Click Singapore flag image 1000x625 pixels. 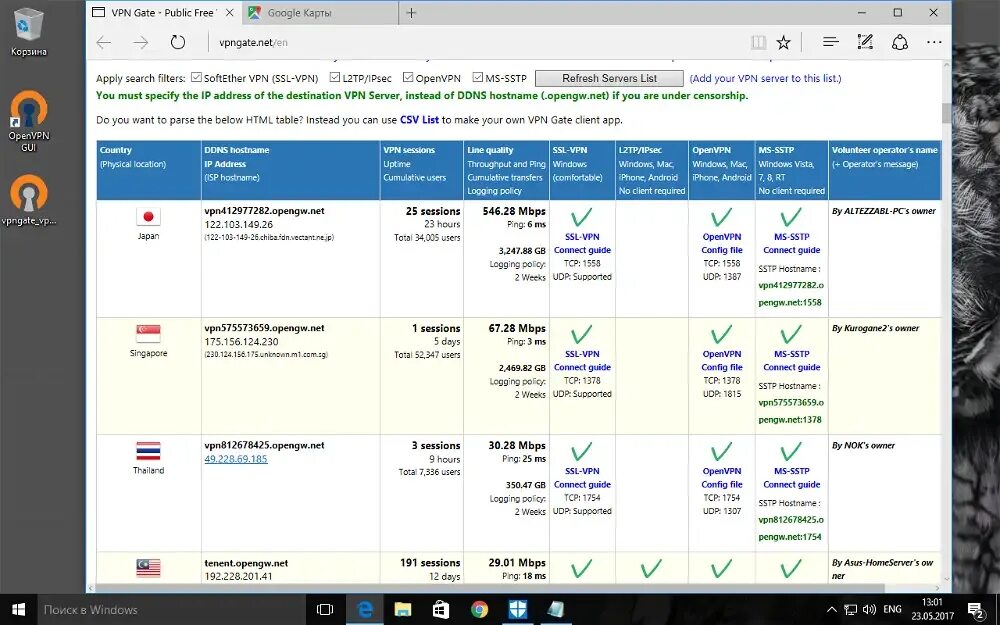tap(148, 334)
